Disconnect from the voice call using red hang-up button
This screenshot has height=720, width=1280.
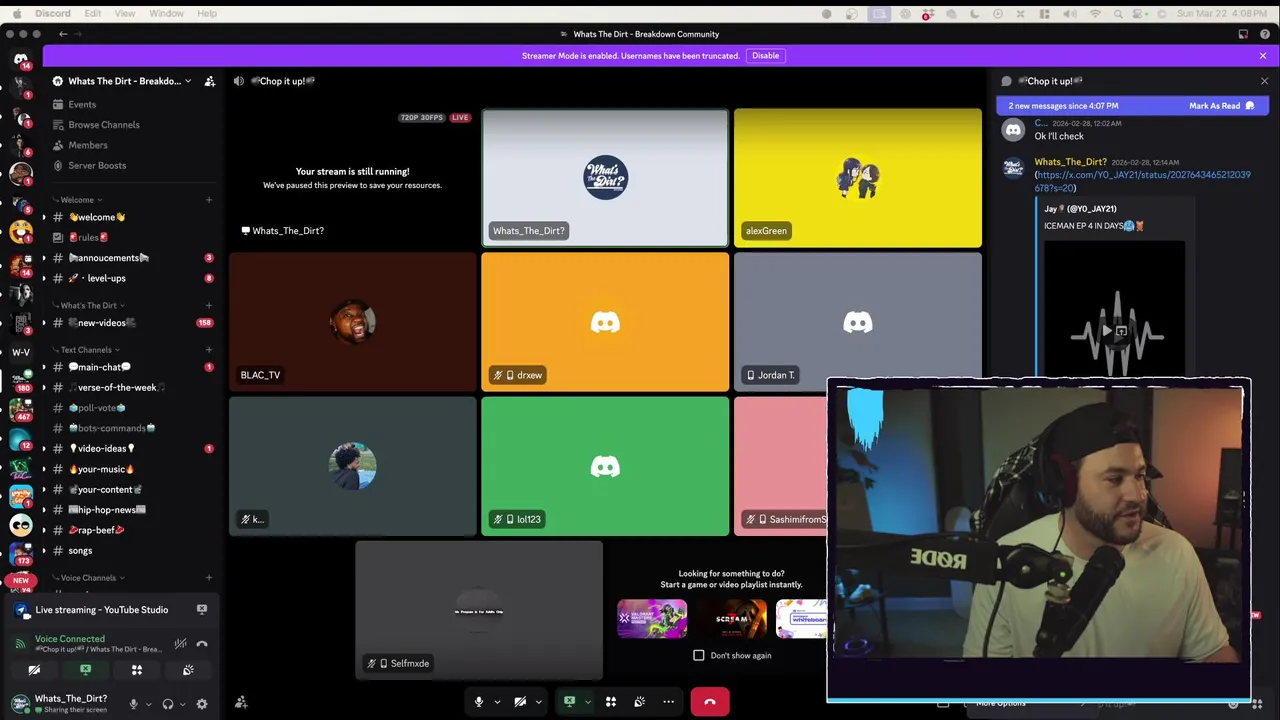pos(710,701)
